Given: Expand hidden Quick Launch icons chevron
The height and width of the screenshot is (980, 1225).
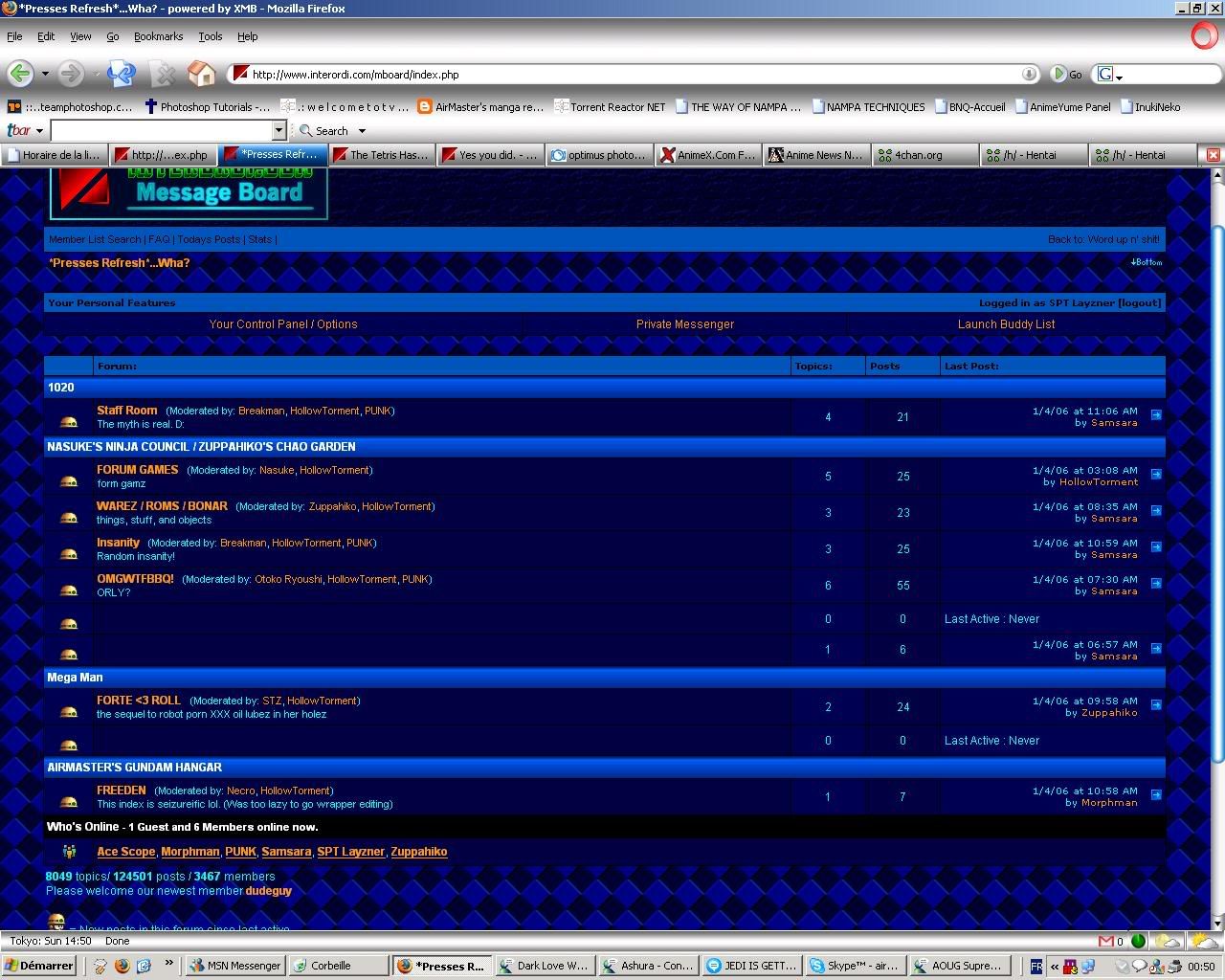Looking at the screenshot, I should 169,964.
